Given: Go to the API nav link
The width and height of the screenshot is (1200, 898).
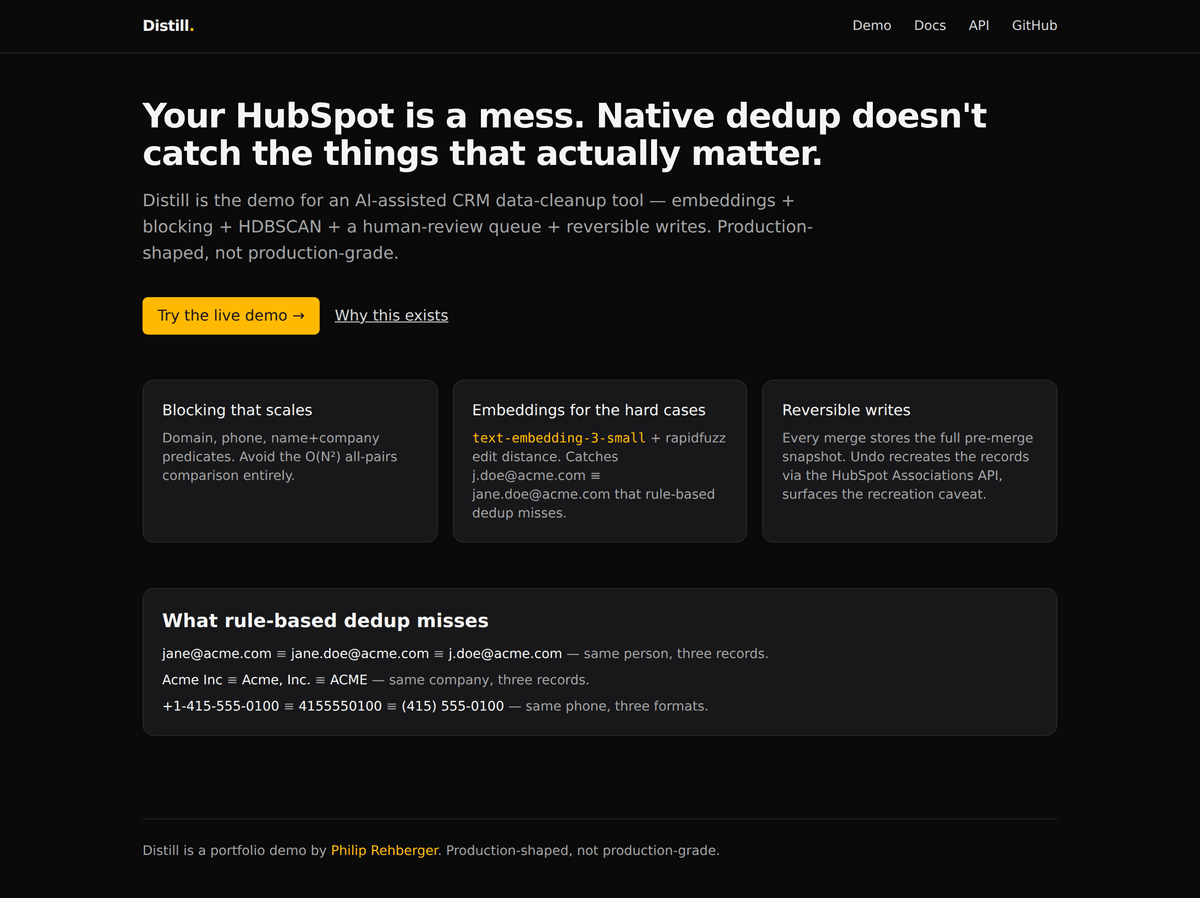Looking at the screenshot, I should tap(978, 25).
